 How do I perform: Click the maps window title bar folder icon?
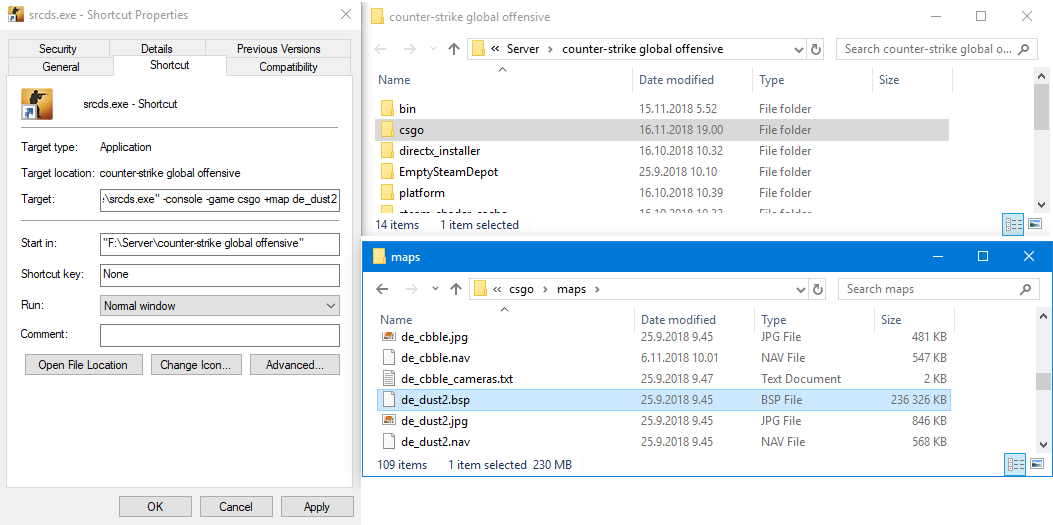379,256
